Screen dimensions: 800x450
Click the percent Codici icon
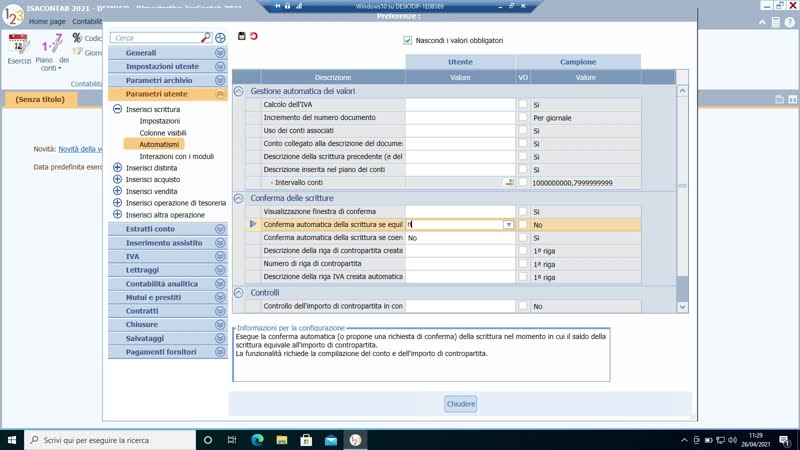pos(78,38)
